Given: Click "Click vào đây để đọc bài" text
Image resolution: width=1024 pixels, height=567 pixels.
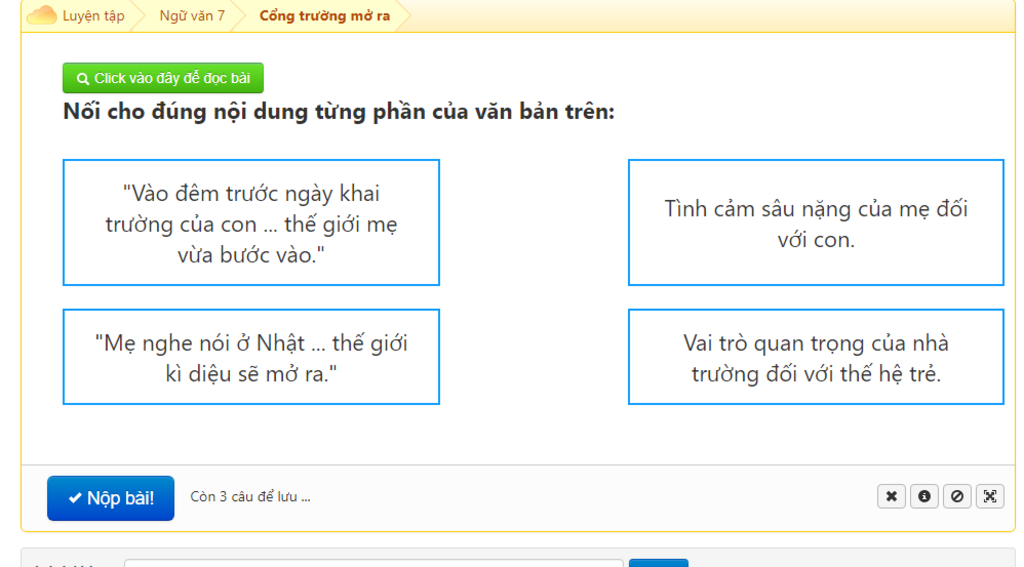Looking at the screenshot, I should pos(172,78).
